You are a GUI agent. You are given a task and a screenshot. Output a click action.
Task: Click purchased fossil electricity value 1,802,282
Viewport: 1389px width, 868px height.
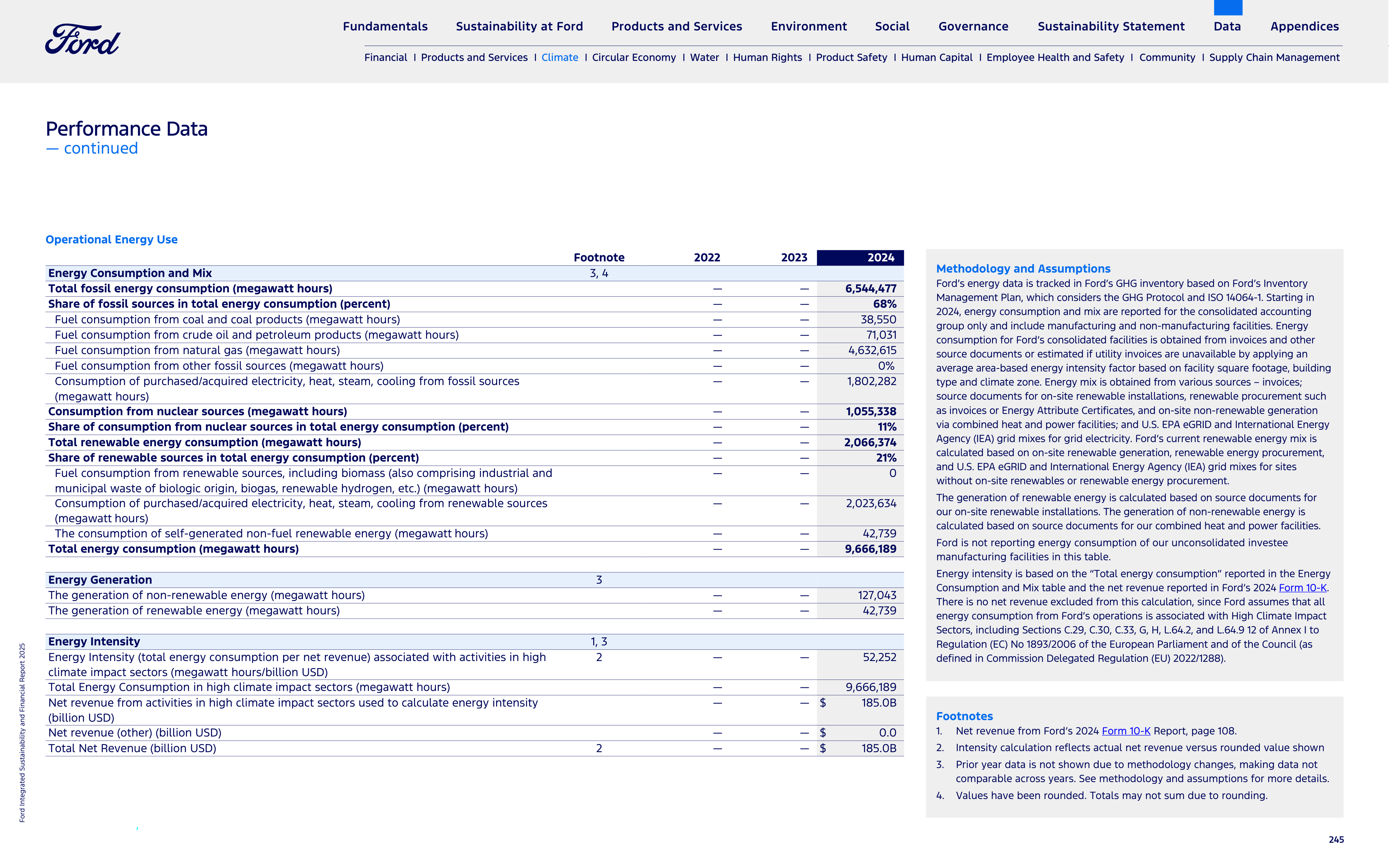click(871, 381)
